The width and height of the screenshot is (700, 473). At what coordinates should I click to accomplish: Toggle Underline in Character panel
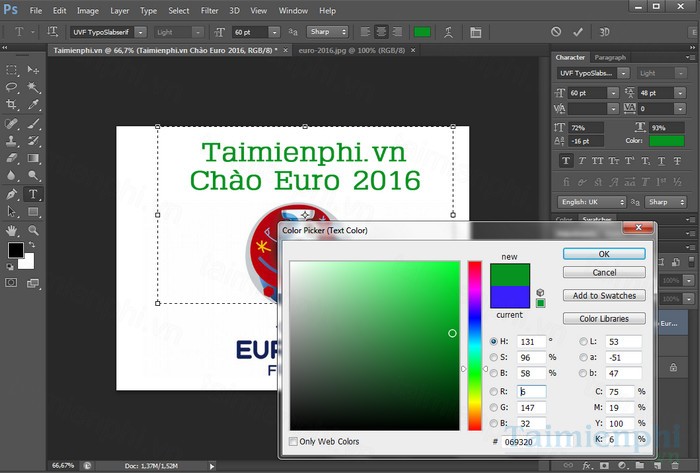click(661, 161)
